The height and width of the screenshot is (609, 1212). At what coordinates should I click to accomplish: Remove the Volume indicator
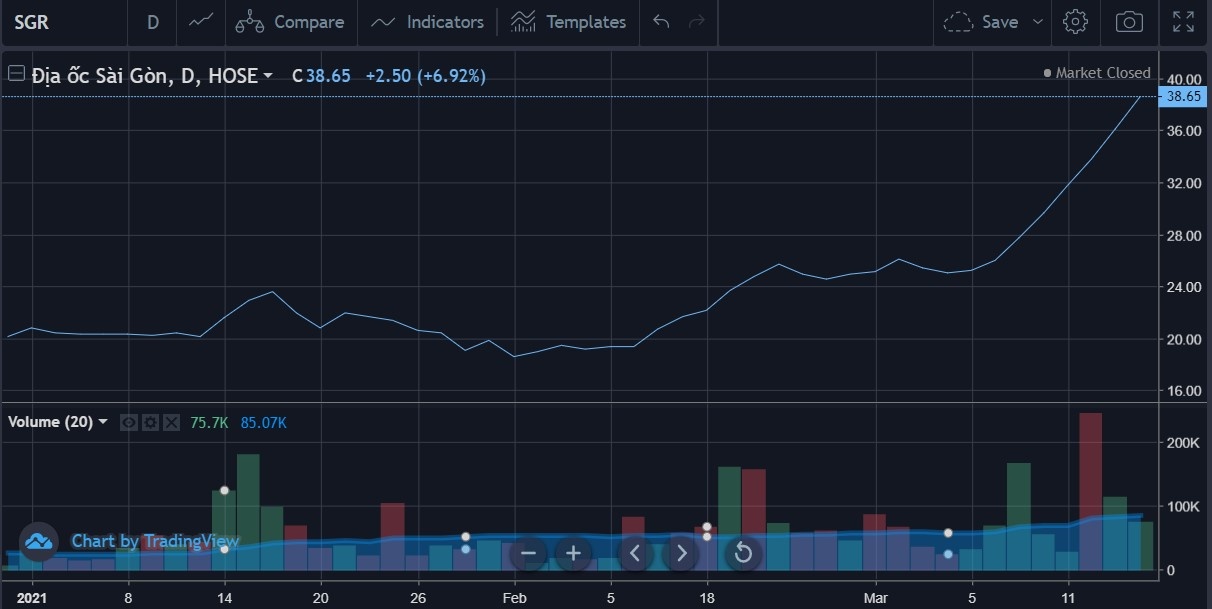click(x=171, y=423)
